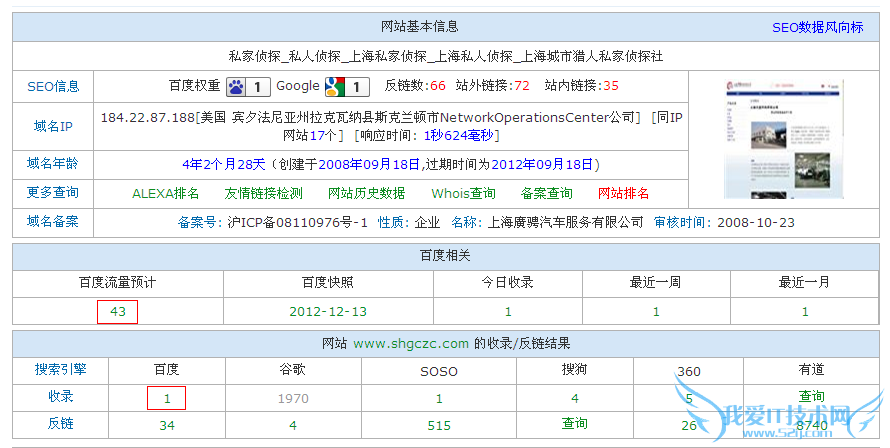The image size is (890, 448).
Task: Click the 搜索引擎 header cell
Action: [x=60, y=370]
